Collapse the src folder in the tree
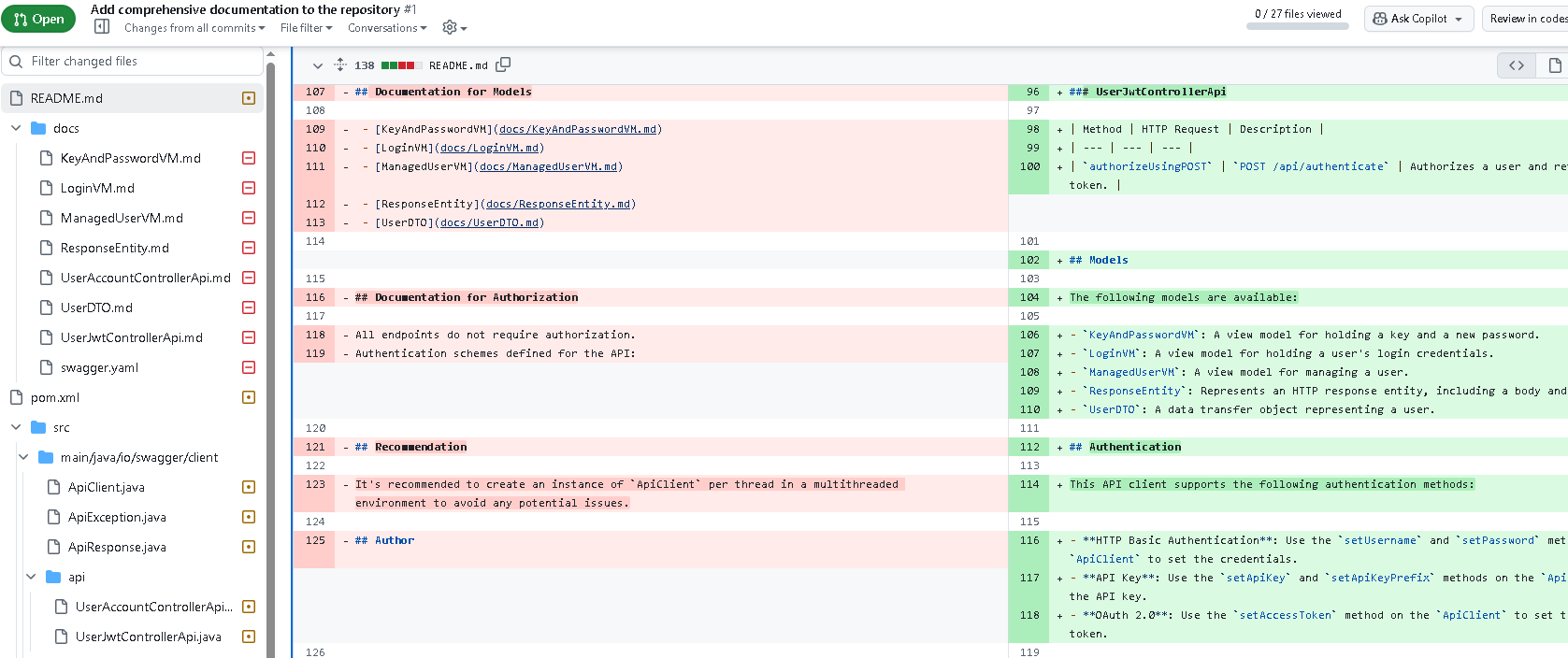The height and width of the screenshot is (658, 1568). [16, 427]
